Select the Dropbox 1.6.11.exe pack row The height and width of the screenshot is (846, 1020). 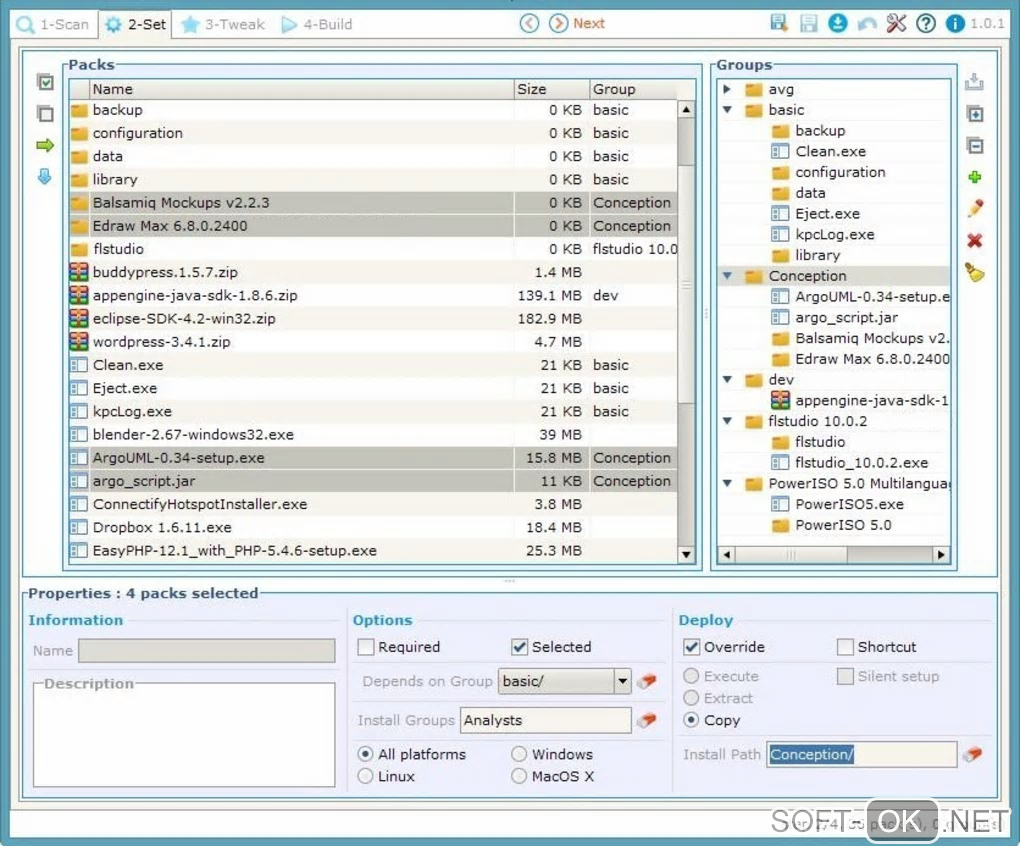pyautogui.click(x=373, y=527)
